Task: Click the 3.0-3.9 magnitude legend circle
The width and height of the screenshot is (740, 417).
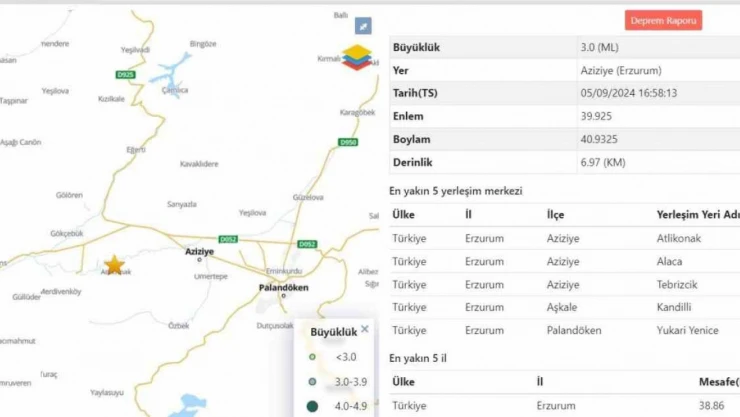Action: (x=313, y=381)
